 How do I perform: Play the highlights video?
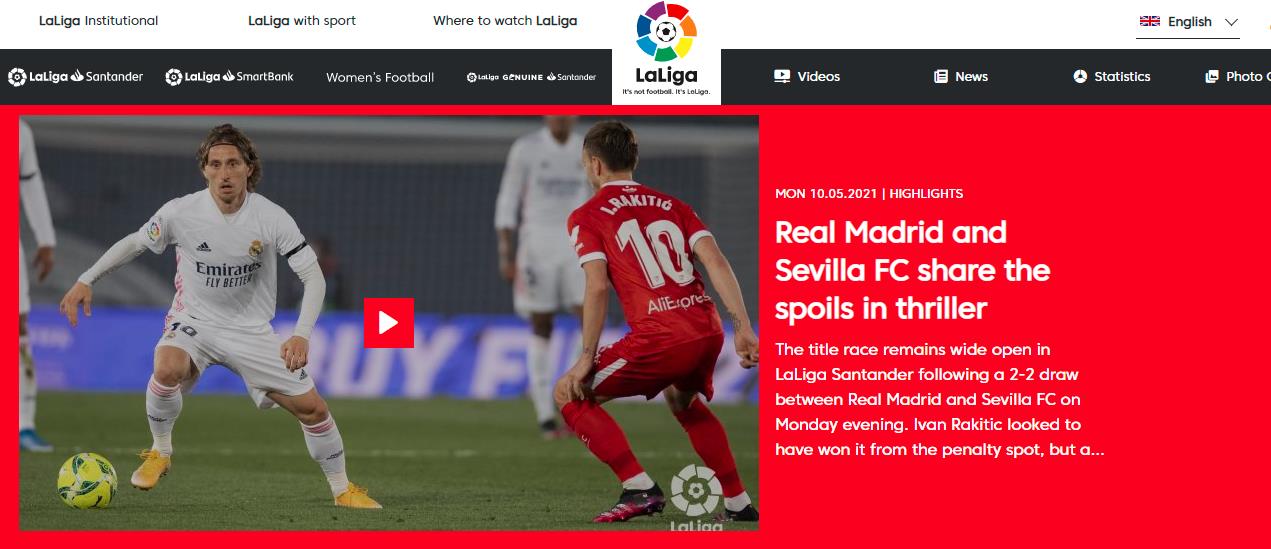[x=389, y=322]
